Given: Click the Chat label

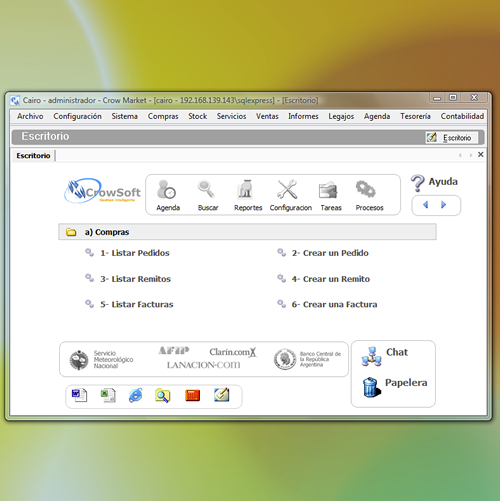Looking at the screenshot, I should (397, 352).
